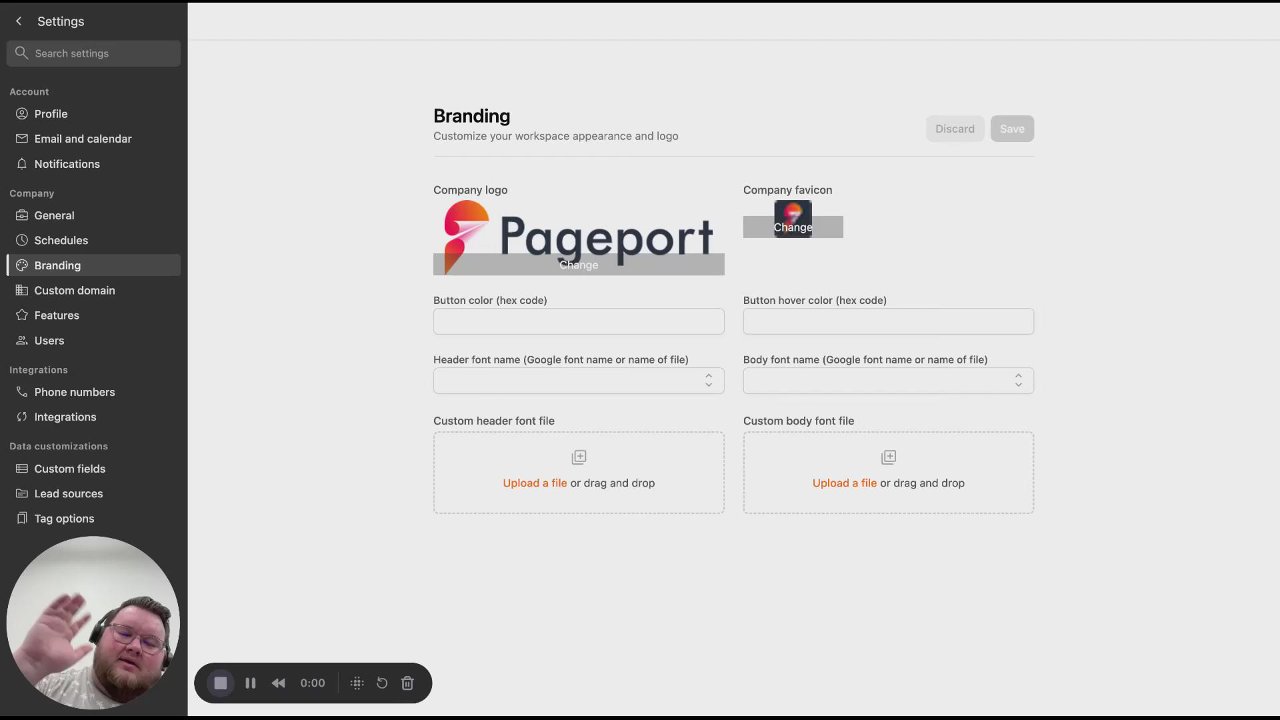Click the Search settings field
The height and width of the screenshot is (720, 1280).
coord(93,53)
